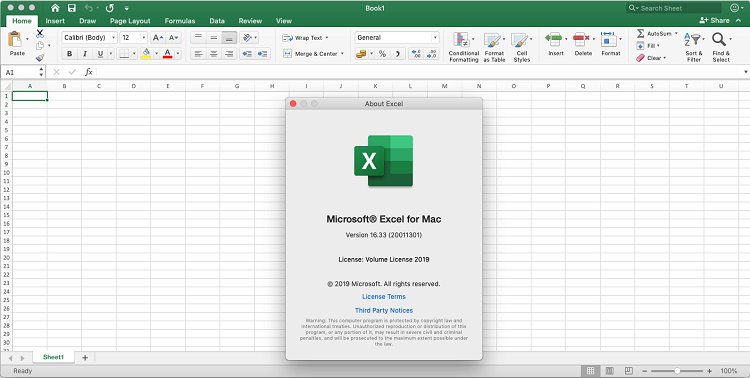
Task: Apply Percent style
Action: pos(382,54)
